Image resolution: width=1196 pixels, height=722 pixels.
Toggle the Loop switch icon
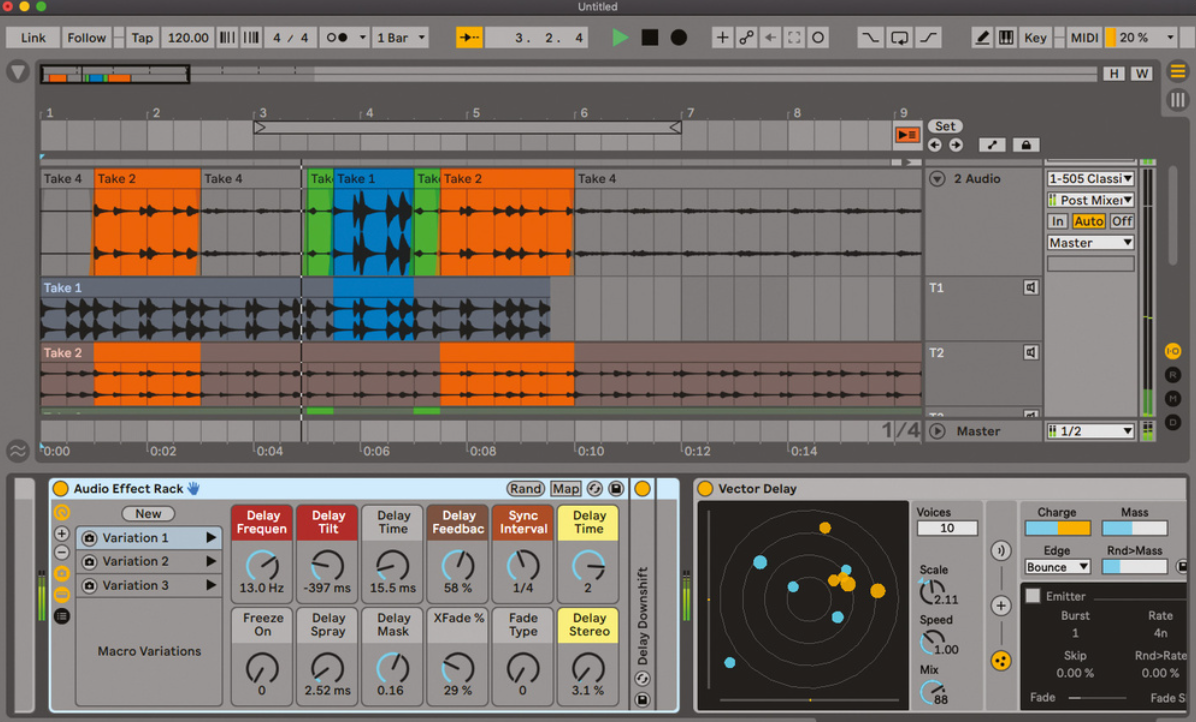tap(899, 37)
